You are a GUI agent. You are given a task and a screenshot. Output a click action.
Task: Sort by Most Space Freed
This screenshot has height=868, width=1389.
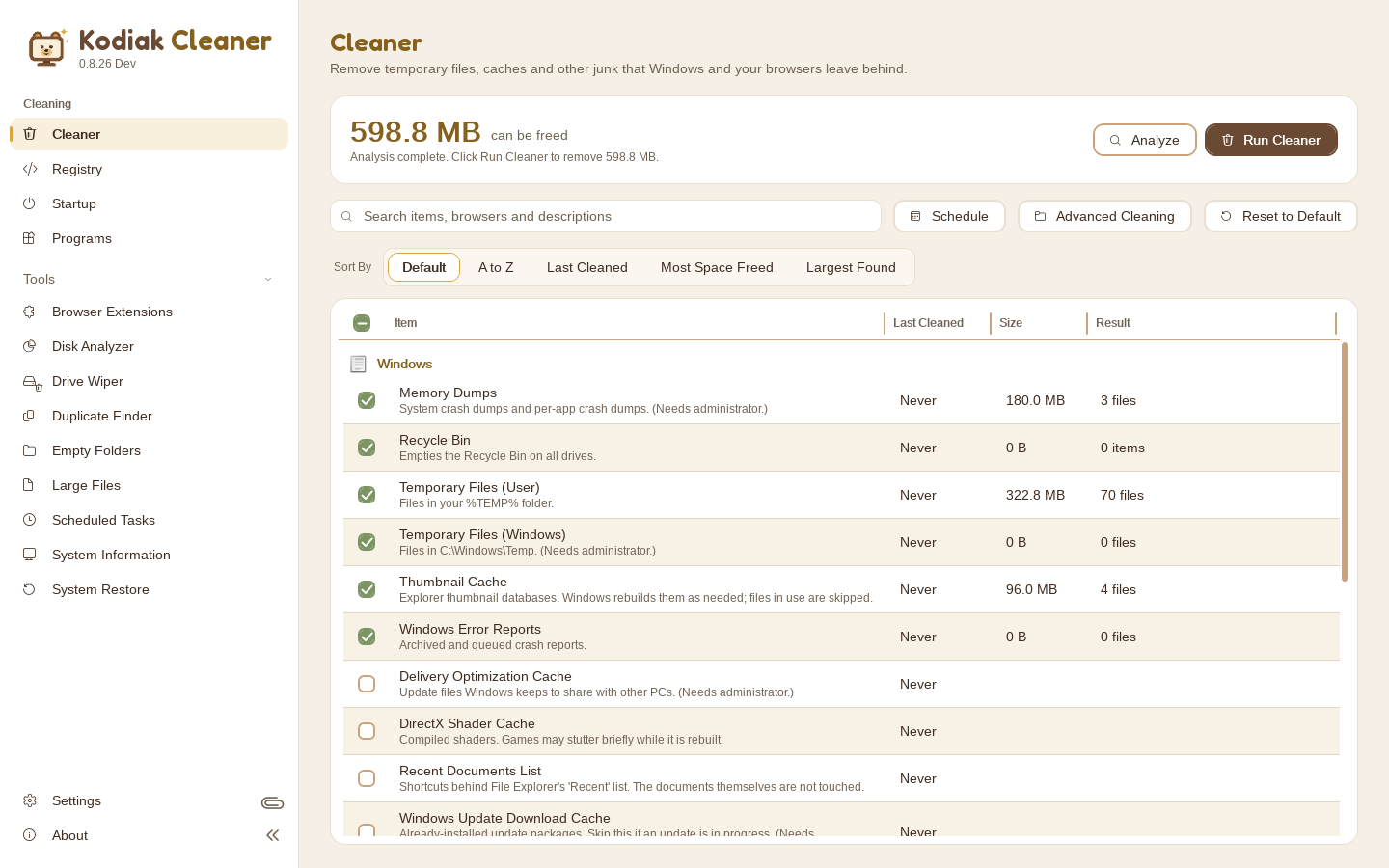pyautogui.click(x=717, y=267)
